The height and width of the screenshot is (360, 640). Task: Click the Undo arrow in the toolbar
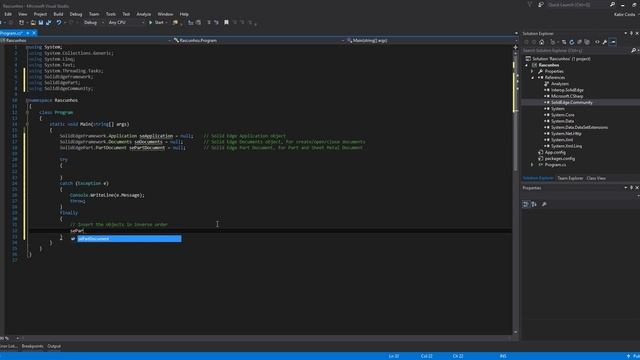[x=59, y=22]
